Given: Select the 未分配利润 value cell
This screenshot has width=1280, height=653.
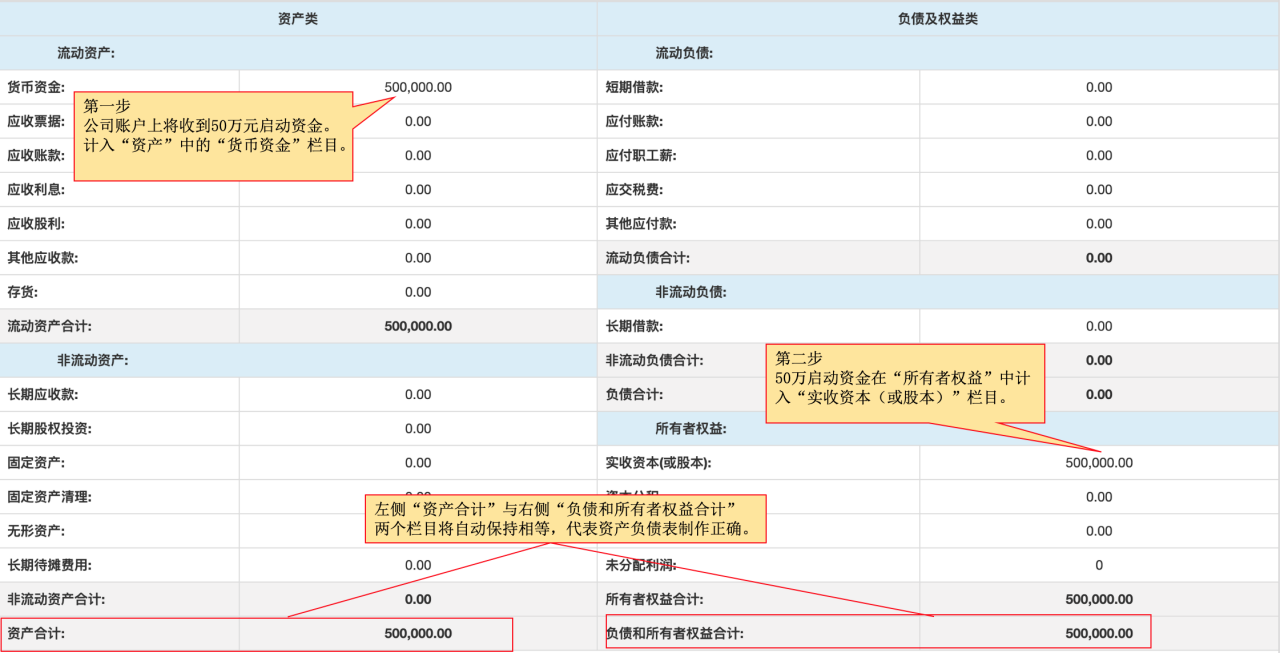Looking at the screenshot, I should click(x=1098, y=565).
